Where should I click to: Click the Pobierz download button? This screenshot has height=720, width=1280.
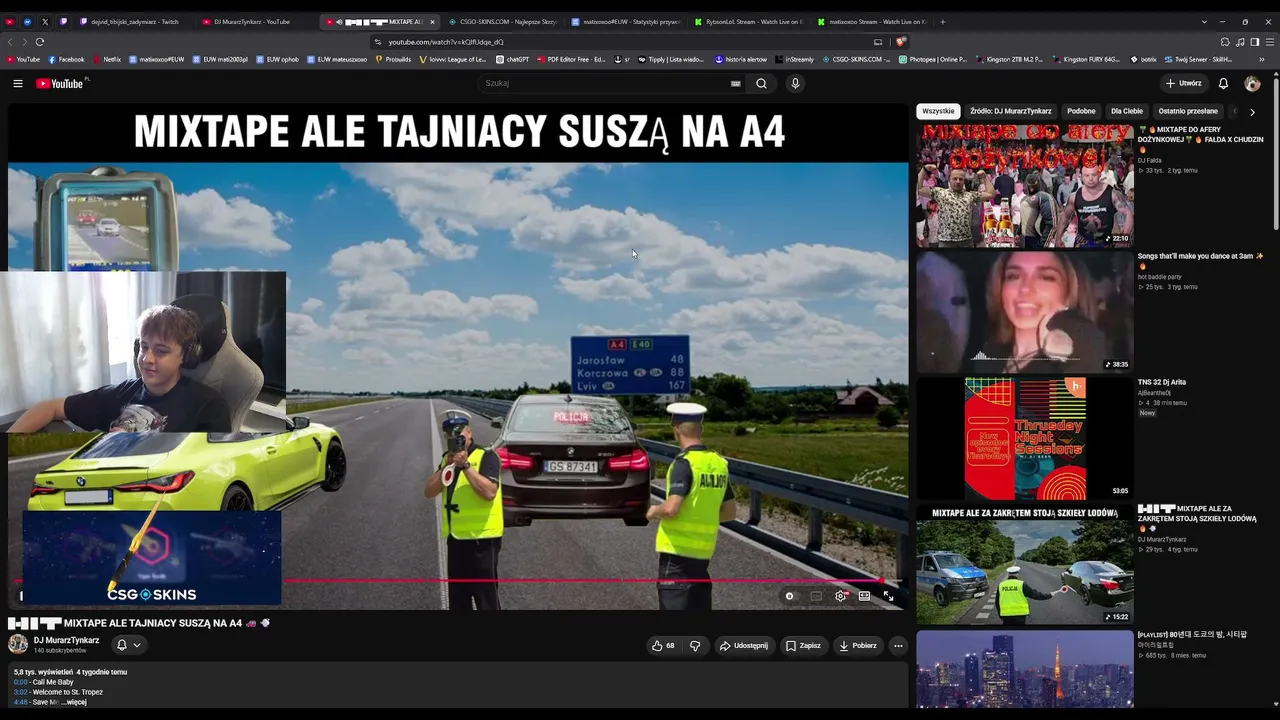858,646
